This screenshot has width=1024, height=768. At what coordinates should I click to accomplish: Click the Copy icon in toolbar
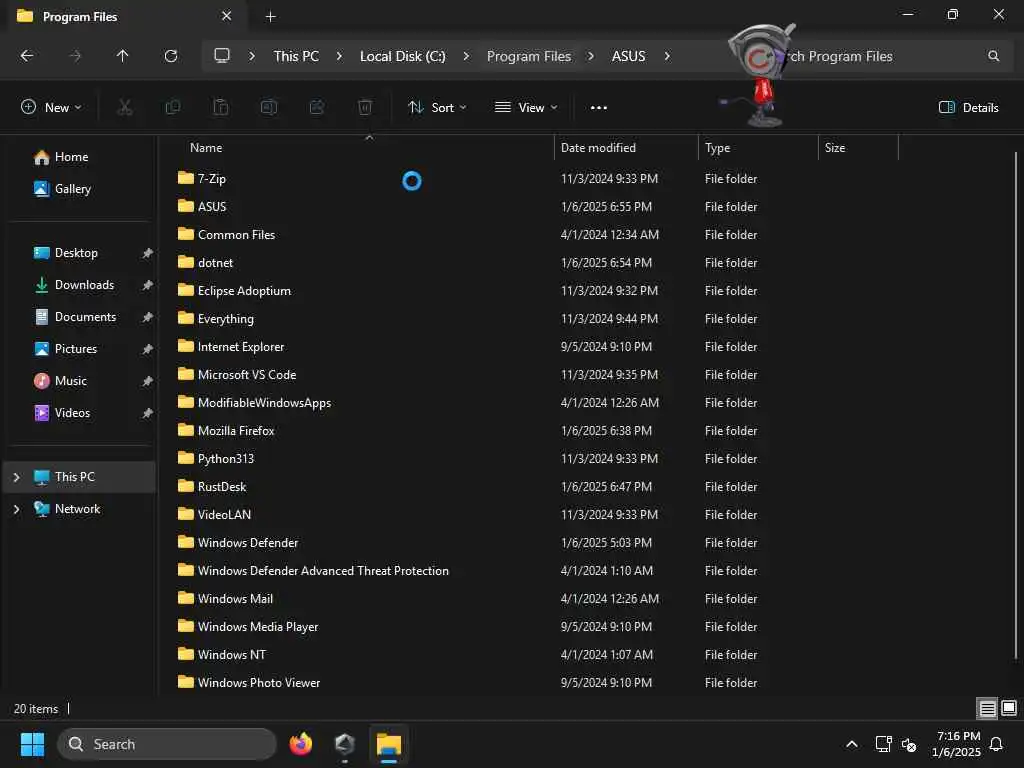pyautogui.click(x=173, y=107)
